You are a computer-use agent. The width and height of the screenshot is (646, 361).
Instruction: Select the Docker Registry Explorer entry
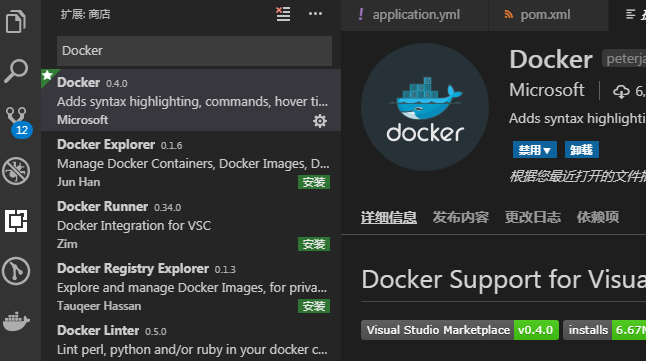(191, 286)
